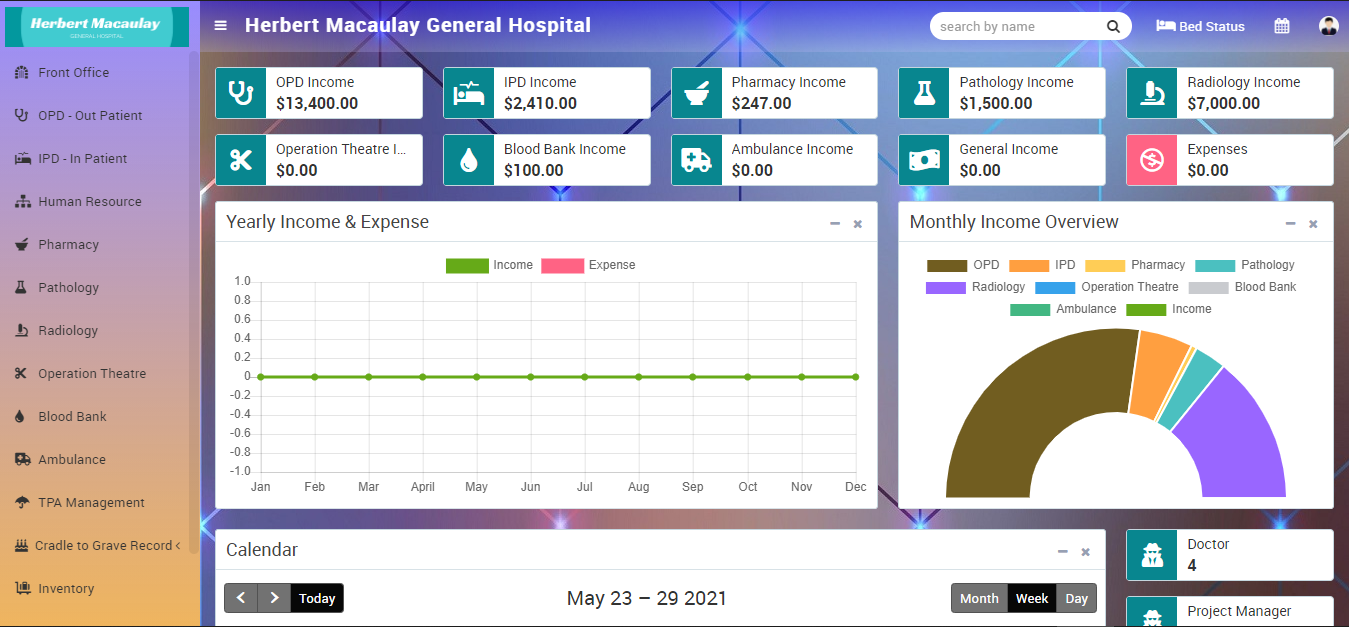Collapse the Monthly Income Overview panel
Screen dimensions: 1349x627
point(1290,224)
